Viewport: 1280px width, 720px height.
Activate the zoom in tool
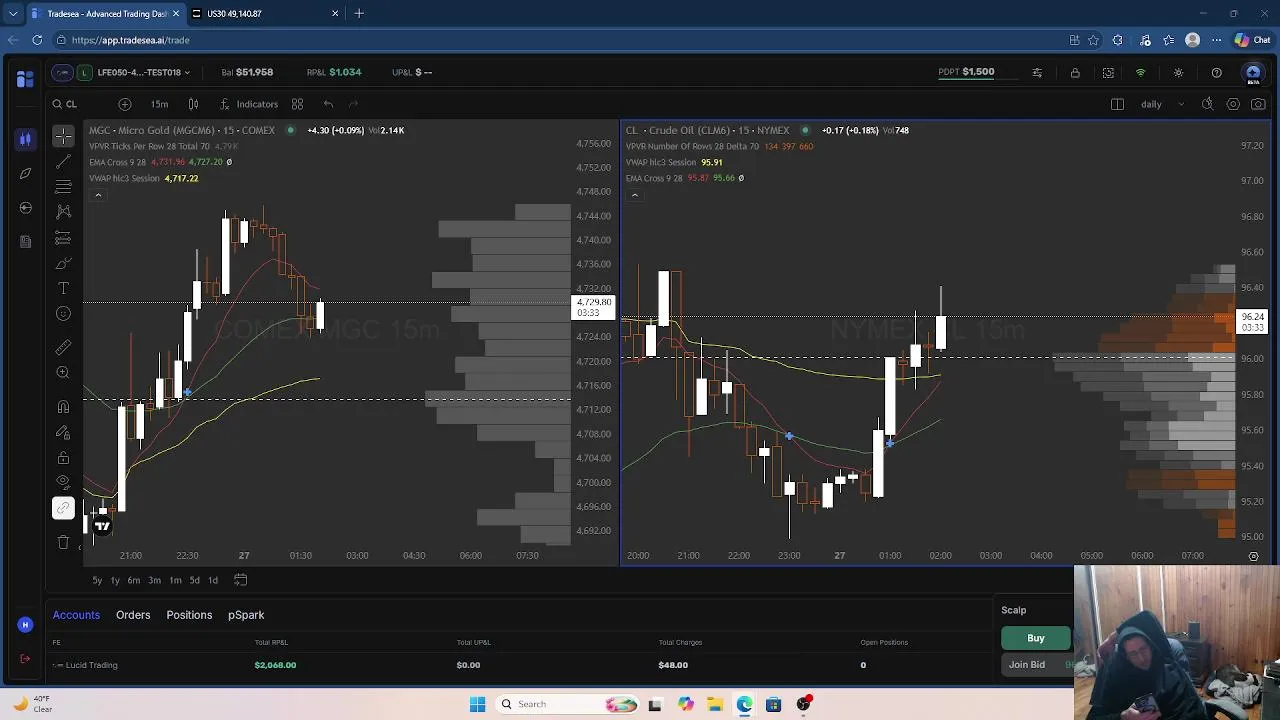(63, 372)
